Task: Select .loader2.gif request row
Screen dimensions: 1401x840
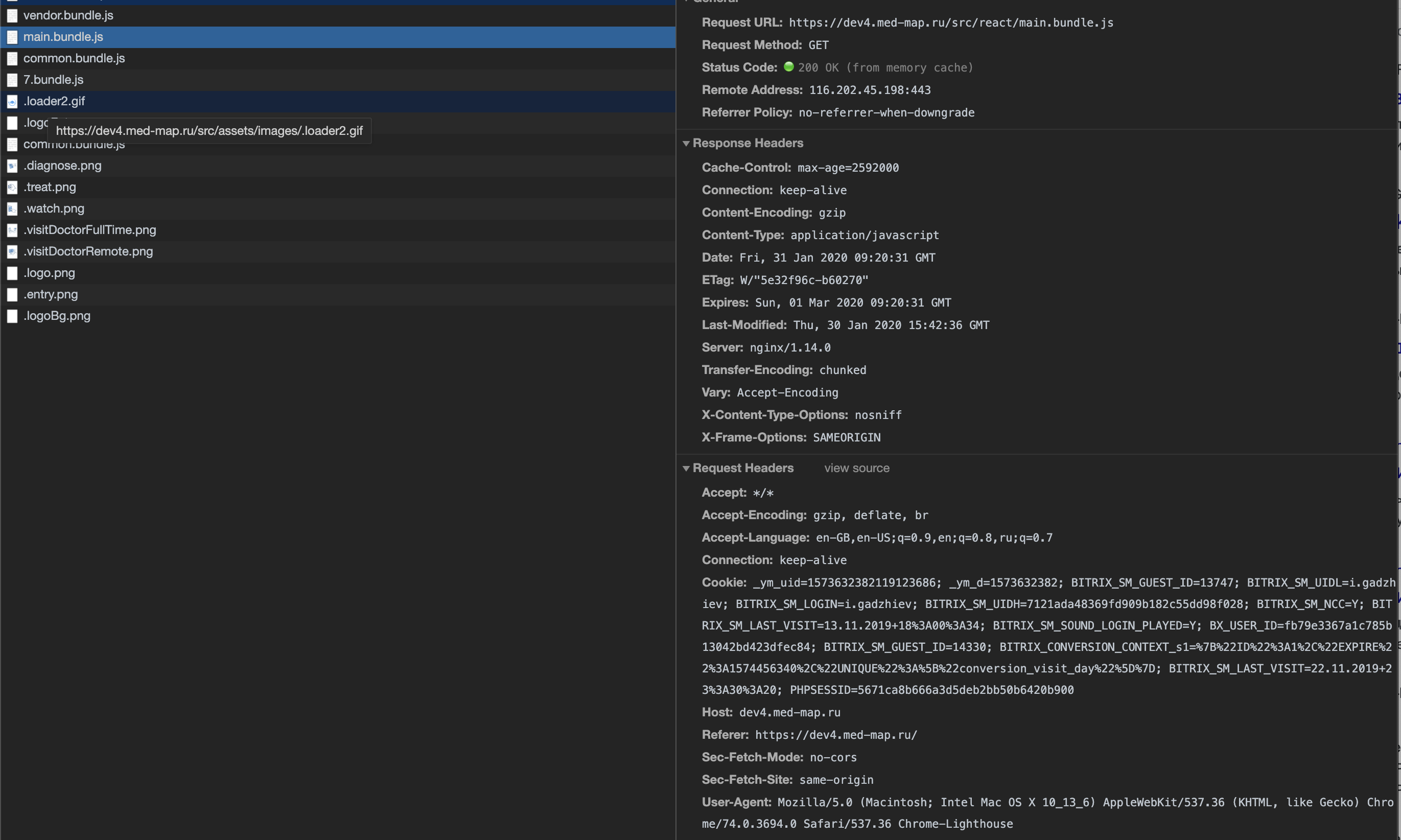Action: (x=338, y=102)
